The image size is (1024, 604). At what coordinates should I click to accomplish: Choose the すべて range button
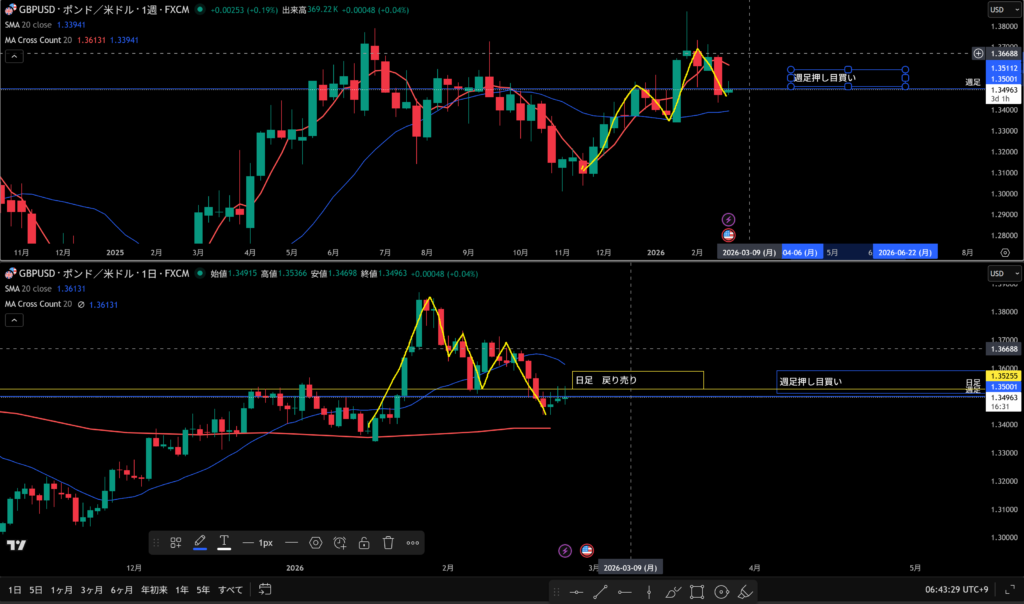pos(230,590)
